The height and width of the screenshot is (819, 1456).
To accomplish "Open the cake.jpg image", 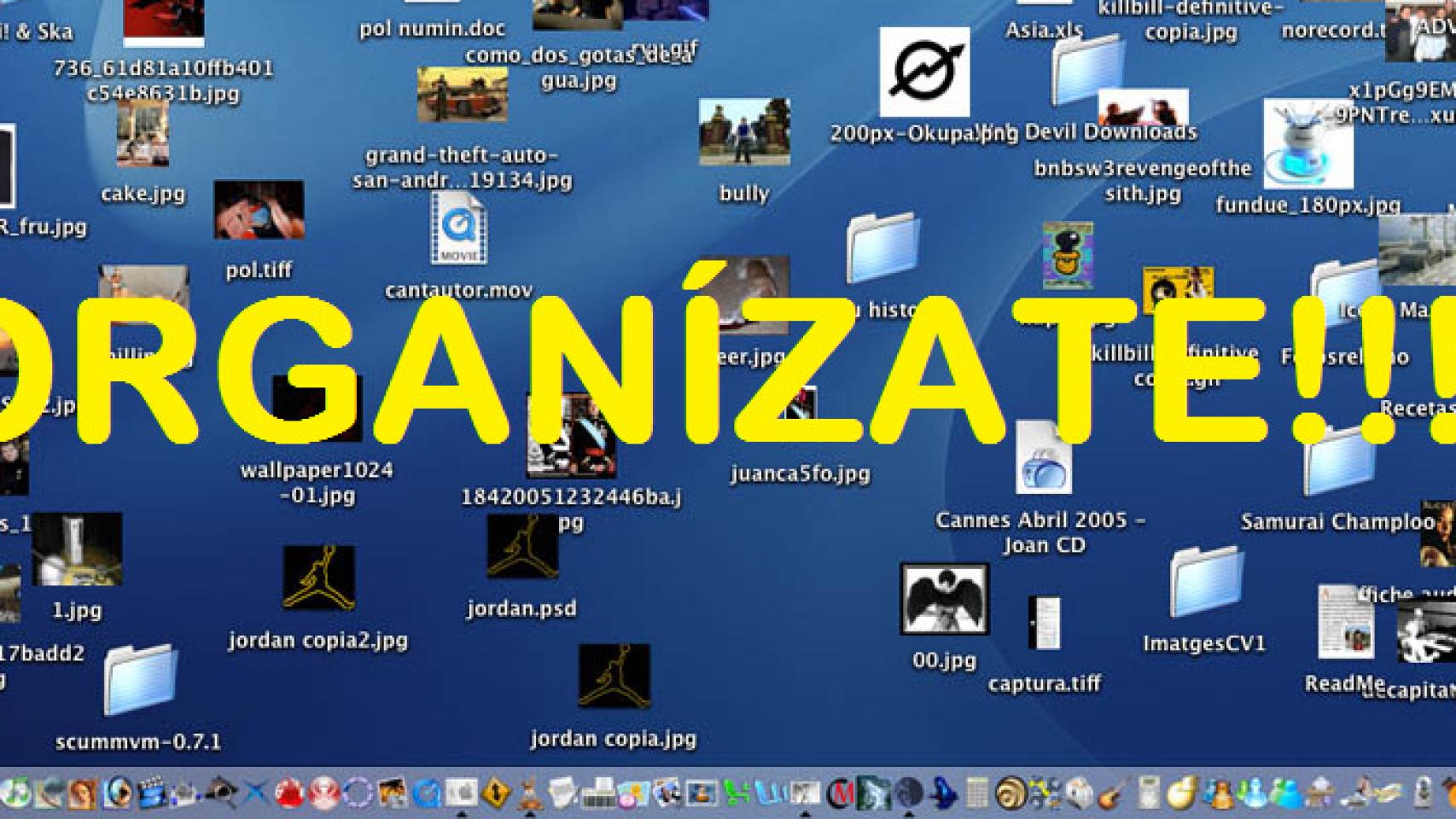I will (143, 134).
